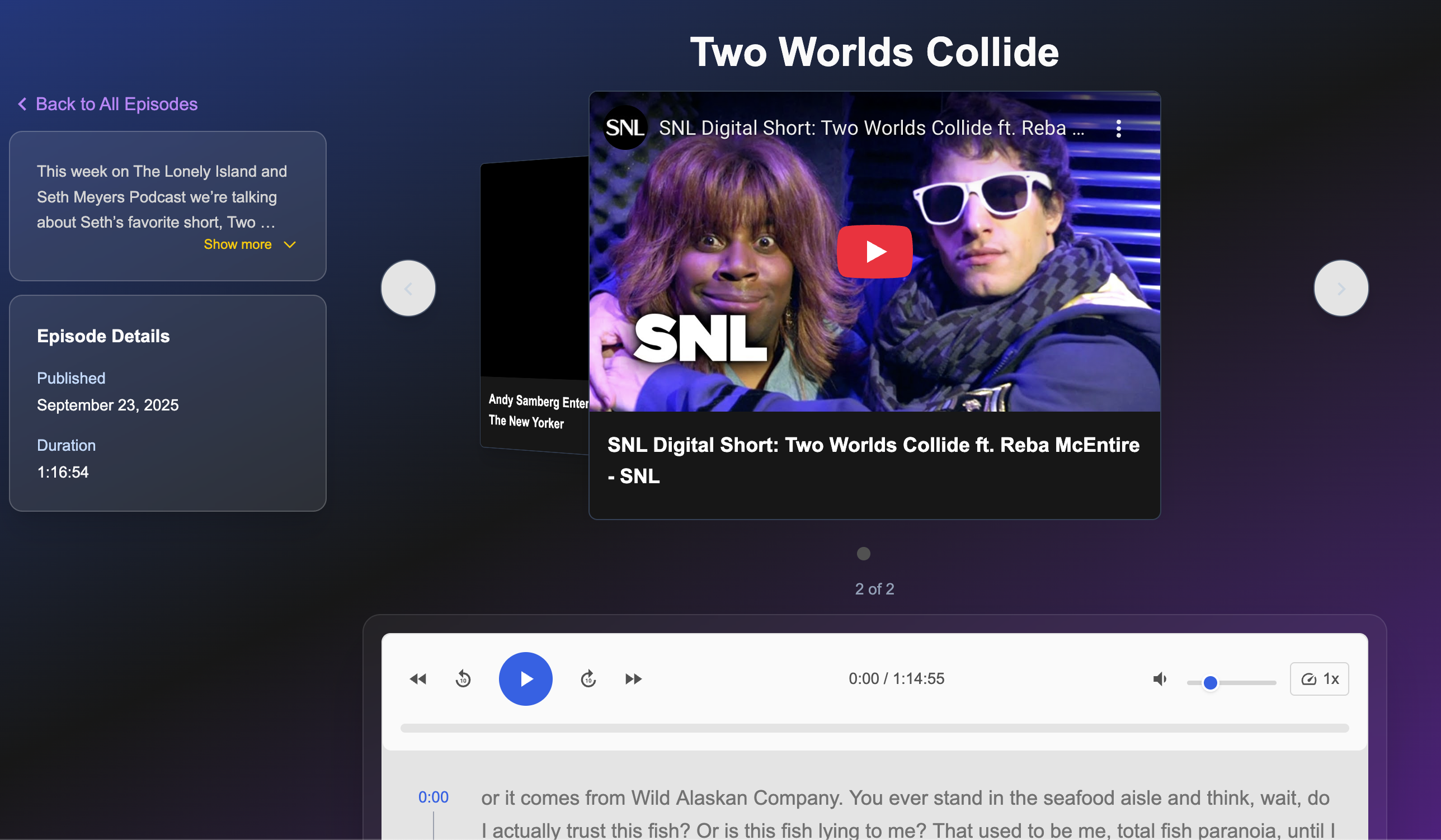This screenshot has height=840, width=1441.
Task: Go to previous carousel slide
Action: click(408, 288)
